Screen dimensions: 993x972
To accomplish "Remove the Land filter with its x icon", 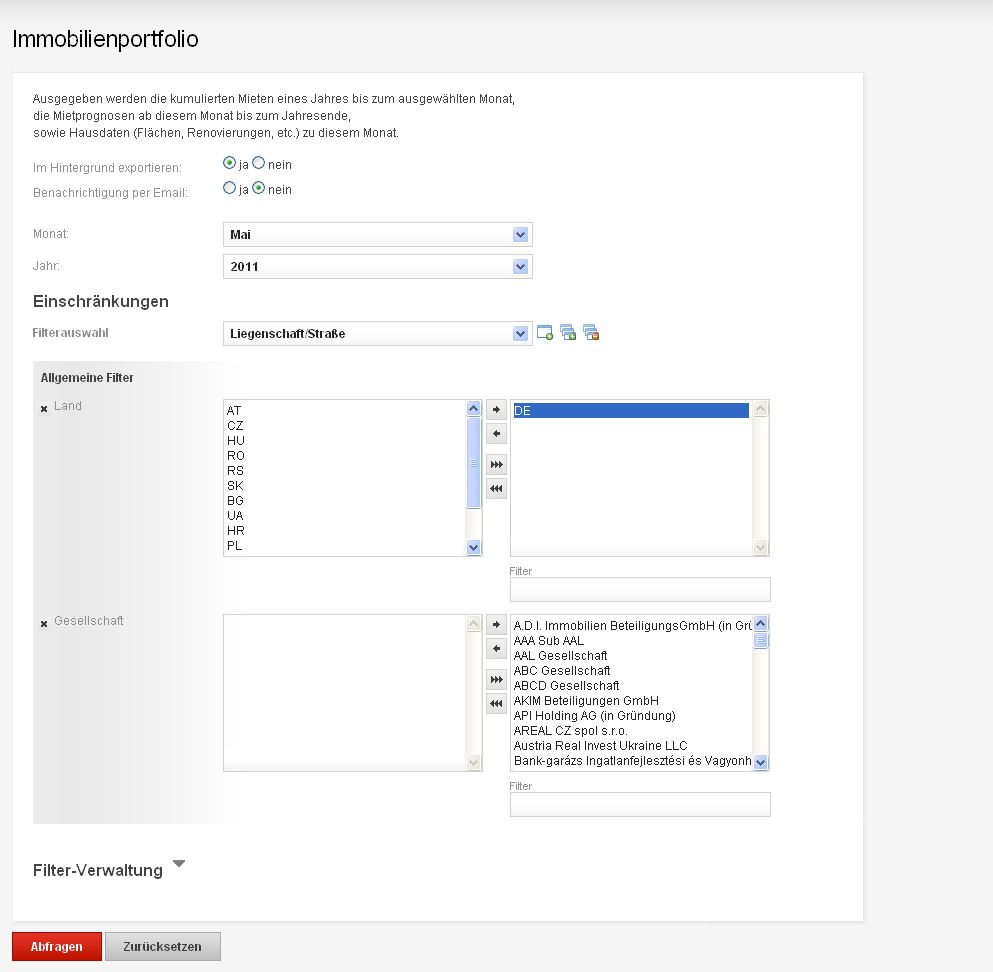I will pyautogui.click(x=43, y=409).
